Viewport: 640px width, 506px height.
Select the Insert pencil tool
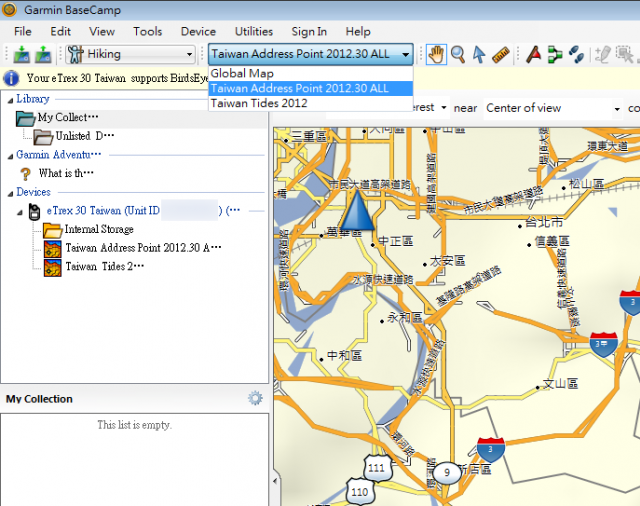602,54
